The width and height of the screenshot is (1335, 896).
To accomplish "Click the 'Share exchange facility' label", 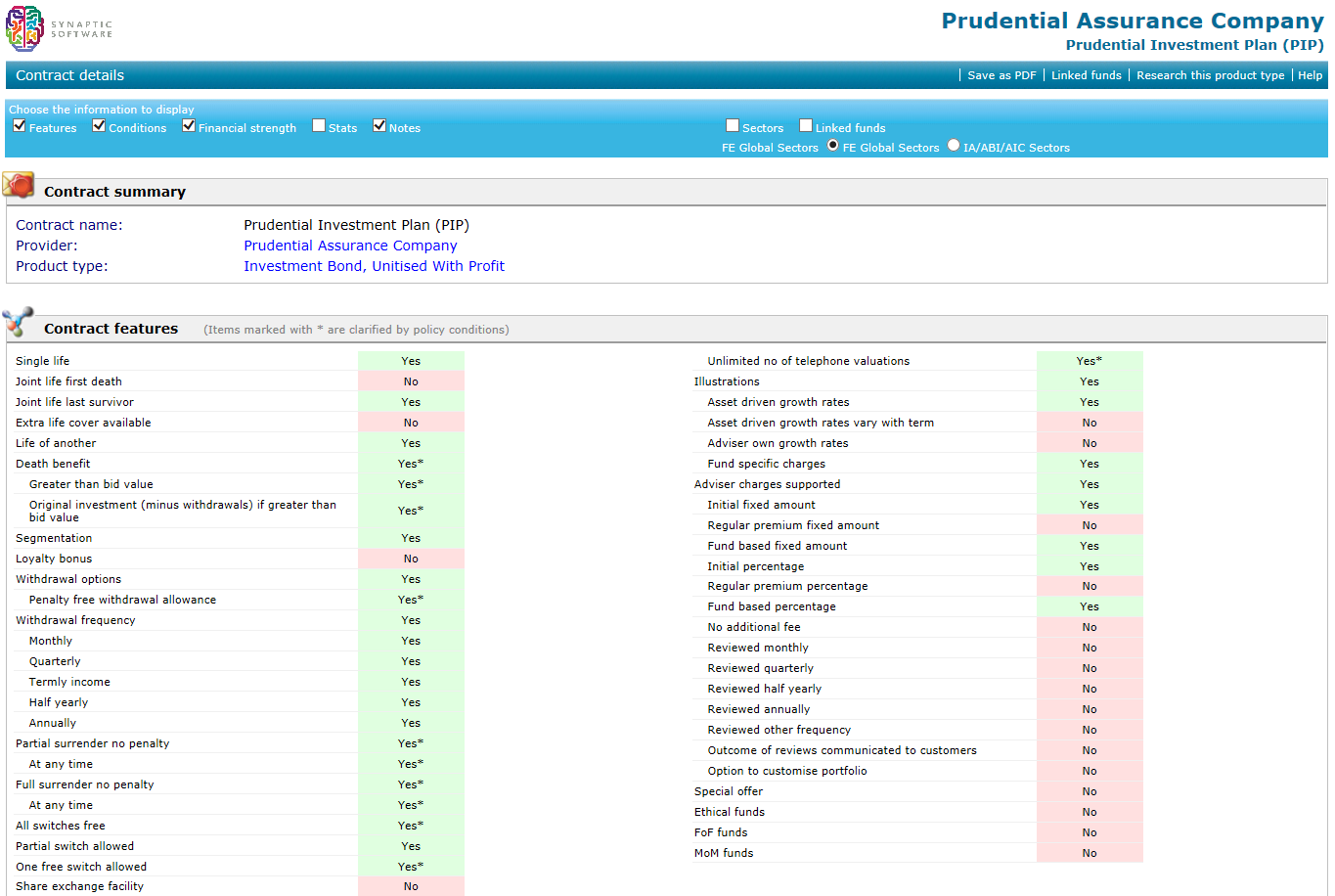I will pos(79,886).
